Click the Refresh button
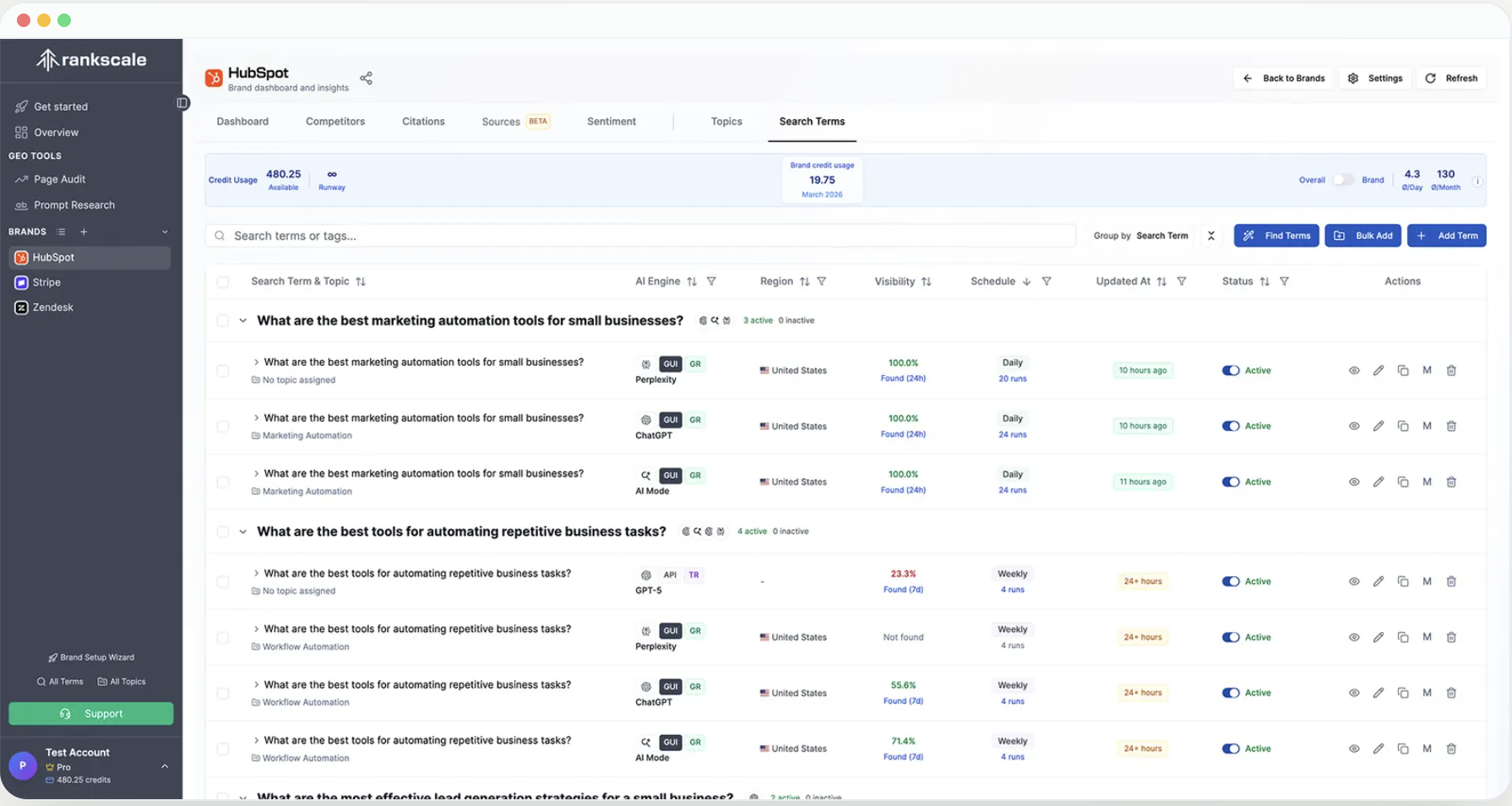 point(1451,79)
